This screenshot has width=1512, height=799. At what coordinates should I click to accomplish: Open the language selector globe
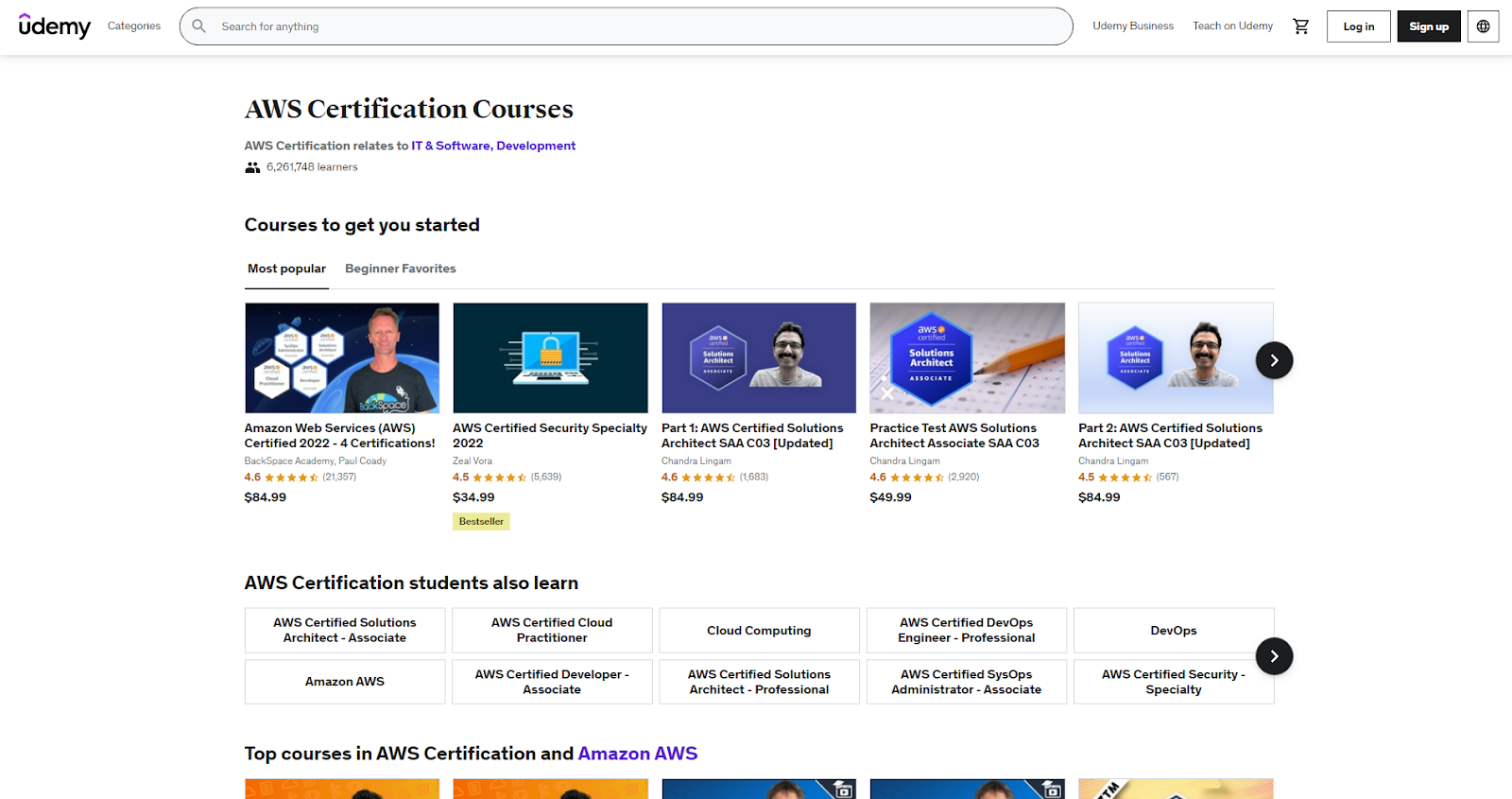coord(1483,26)
